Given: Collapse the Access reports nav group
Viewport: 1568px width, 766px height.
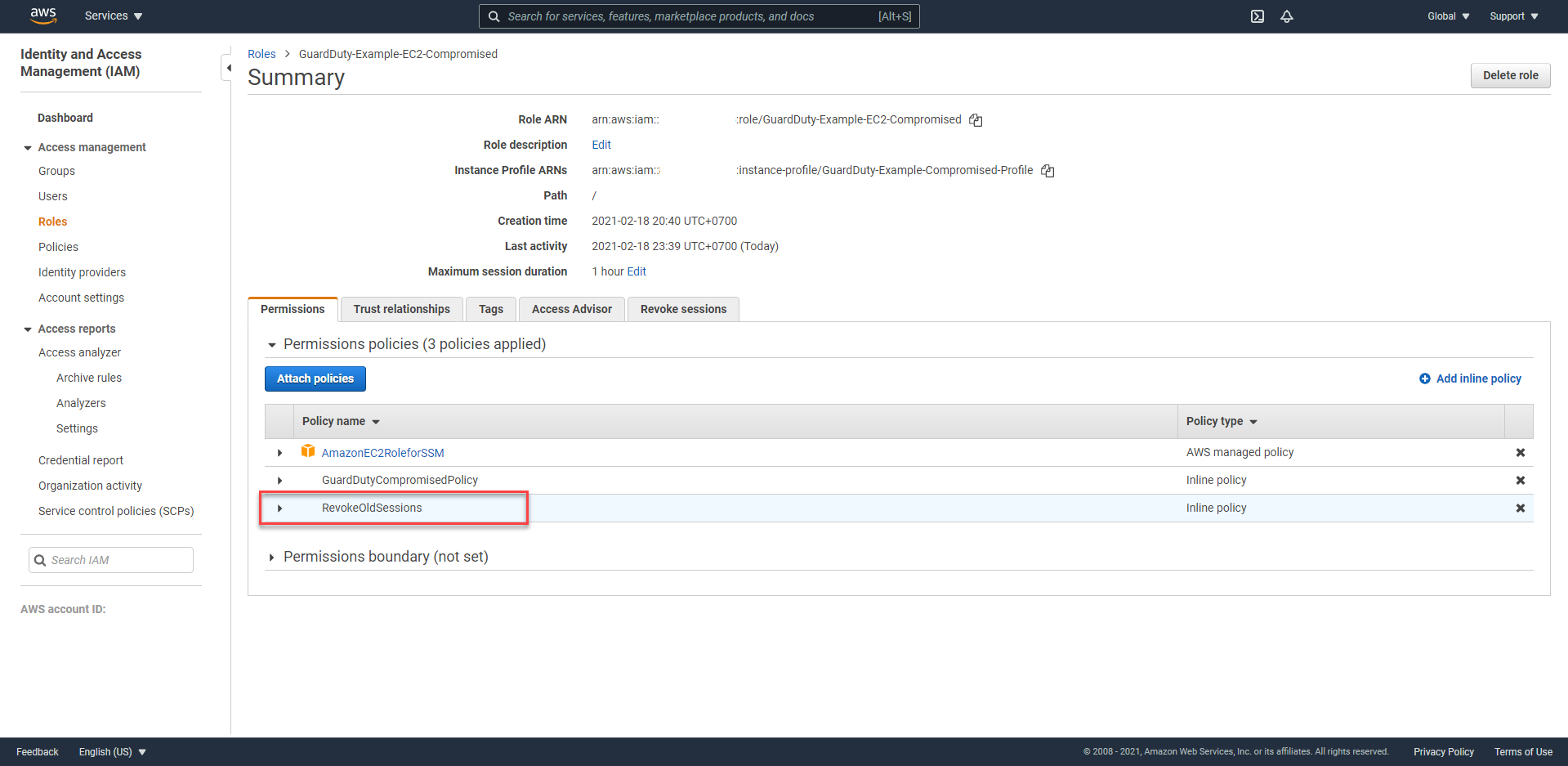Looking at the screenshot, I should tap(28, 329).
